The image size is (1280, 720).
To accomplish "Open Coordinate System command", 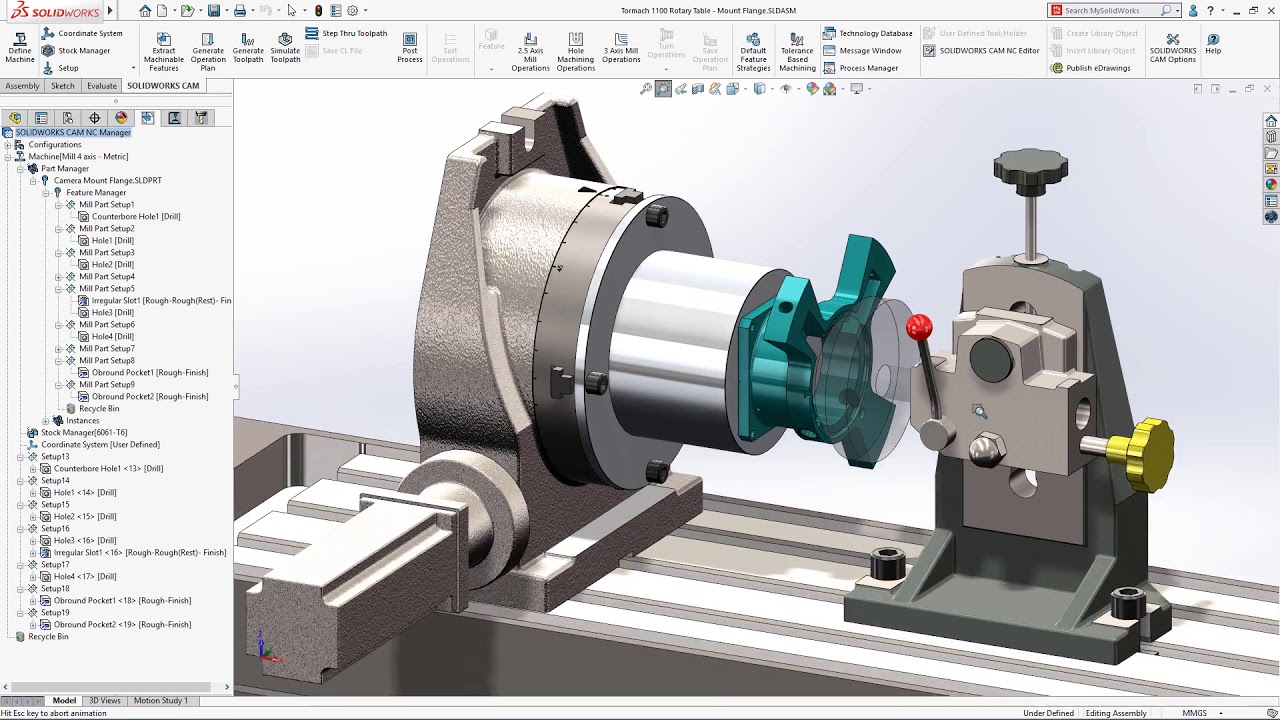I will 82,33.
